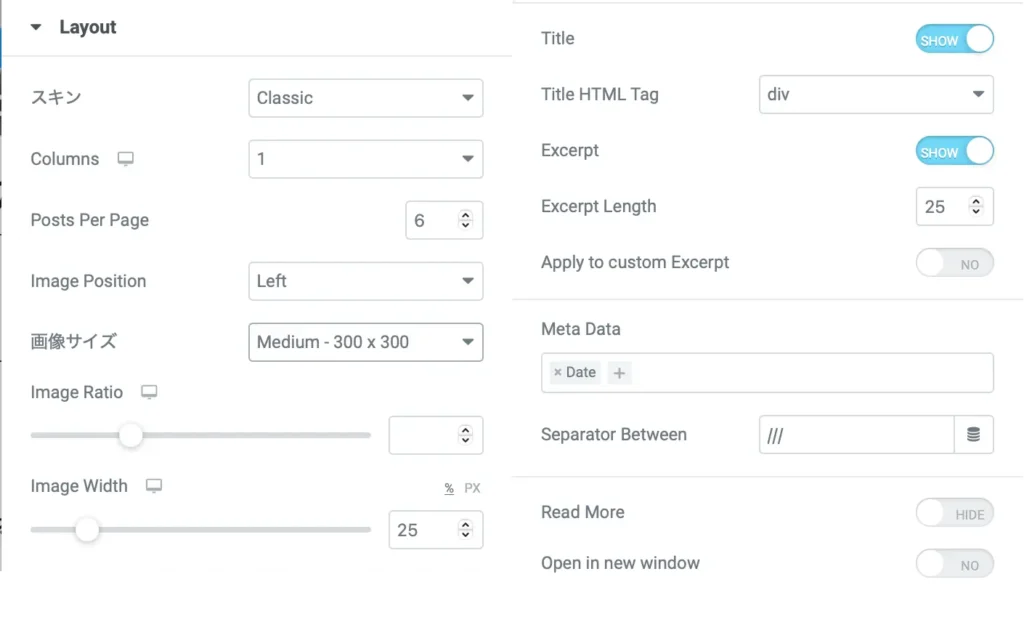The width and height of the screenshot is (1024, 622).
Task: Click the Image Ratio responsive device icon
Action: tap(149, 393)
